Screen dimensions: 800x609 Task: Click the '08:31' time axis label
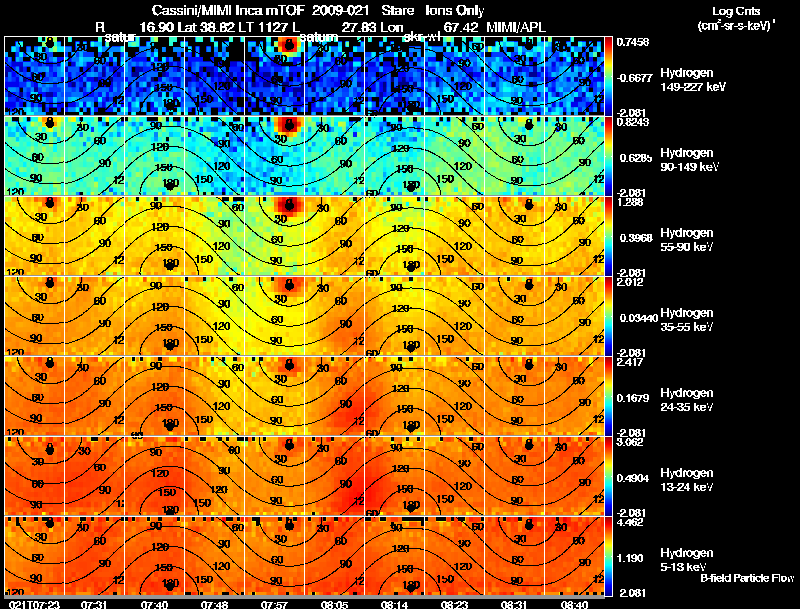point(514,604)
